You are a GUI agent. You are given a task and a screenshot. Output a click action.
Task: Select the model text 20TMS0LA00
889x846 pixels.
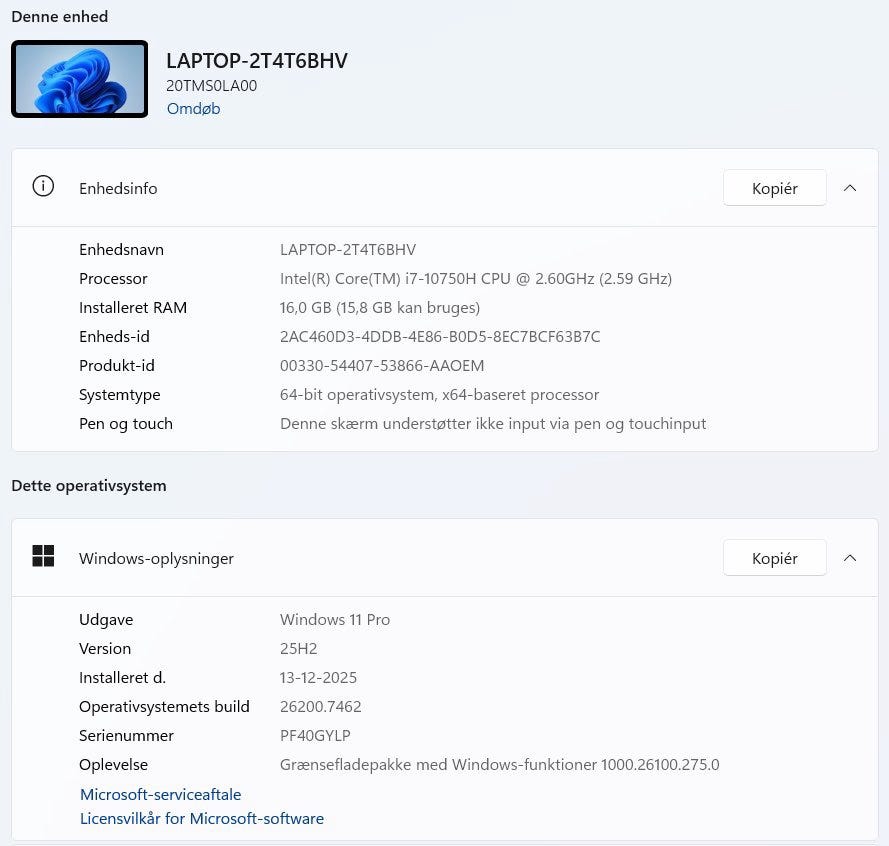point(211,86)
